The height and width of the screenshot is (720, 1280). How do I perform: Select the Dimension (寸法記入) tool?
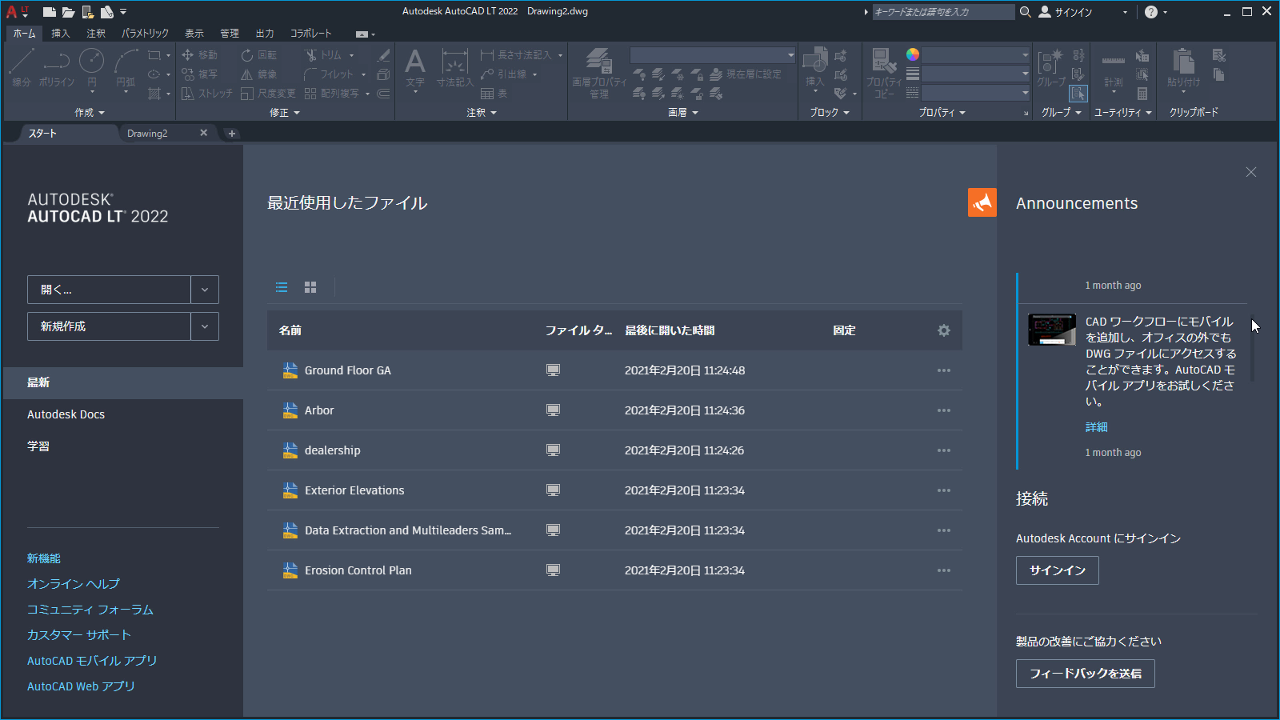pos(455,68)
